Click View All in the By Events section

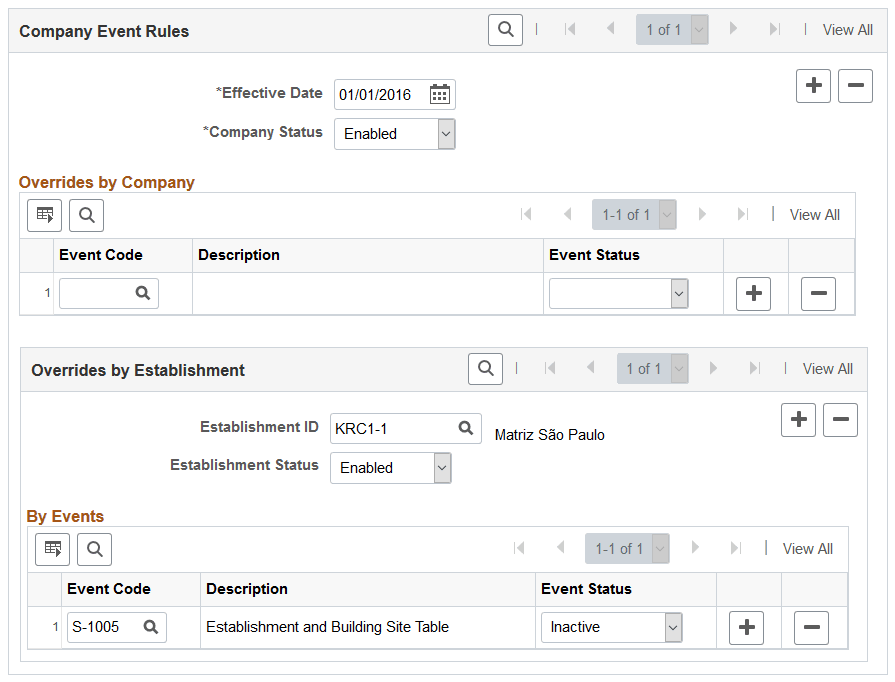pos(807,549)
